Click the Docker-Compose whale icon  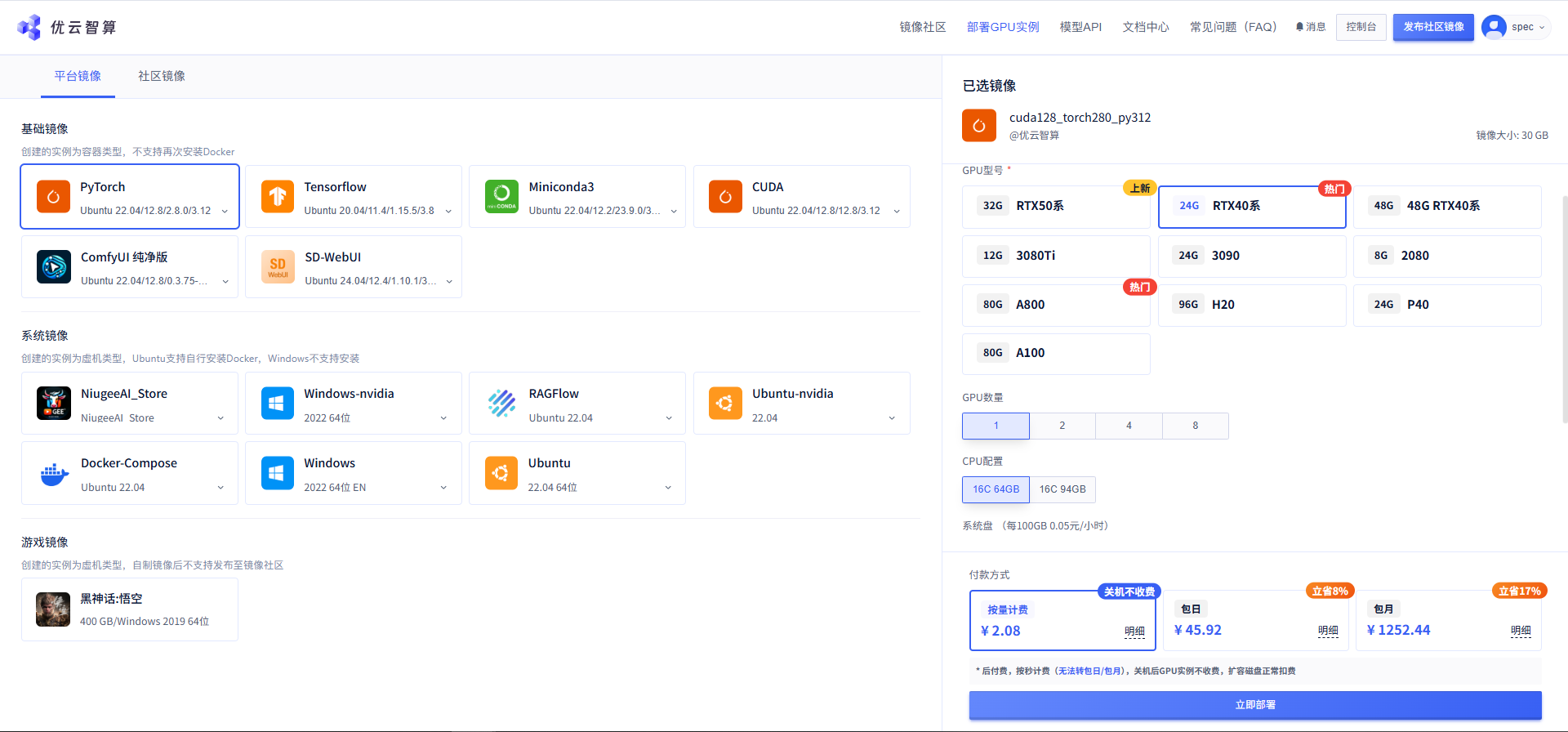coord(54,473)
